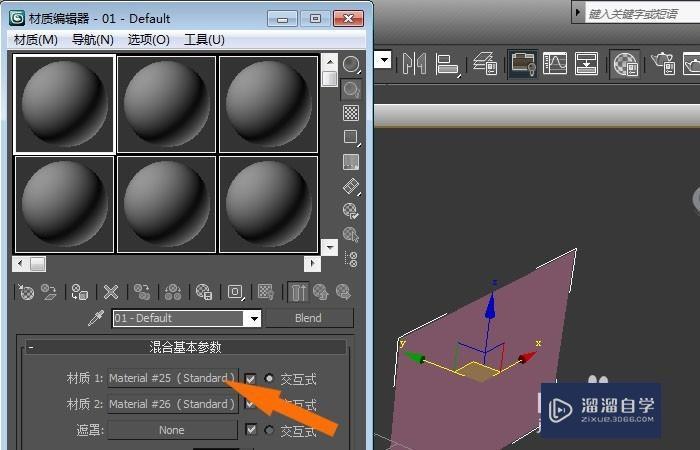Click Go to Parent icon
The width and height of the screenshot is (700, 450).
321,292
